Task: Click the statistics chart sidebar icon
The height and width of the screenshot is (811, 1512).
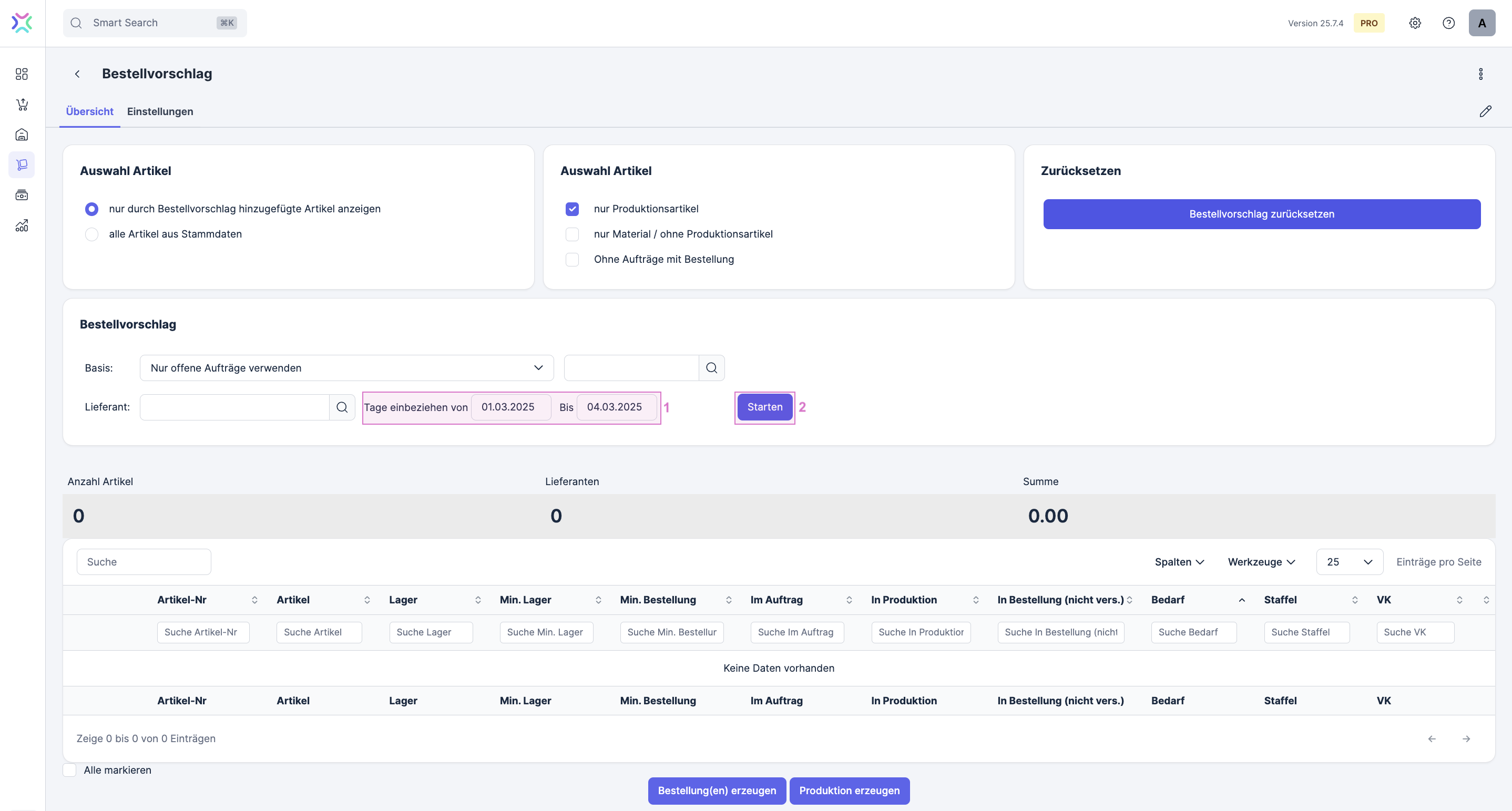Action: (x=22, y=225)
